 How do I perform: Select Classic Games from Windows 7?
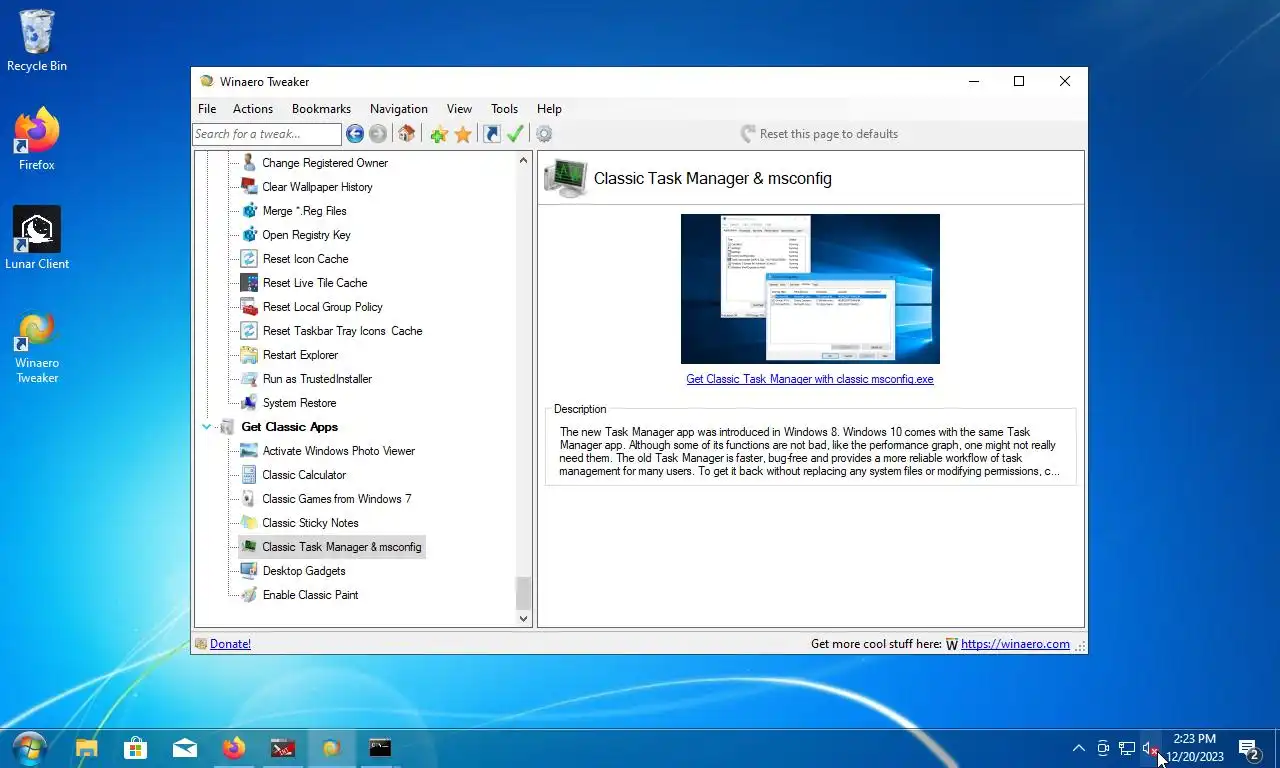tap(337, 499)
